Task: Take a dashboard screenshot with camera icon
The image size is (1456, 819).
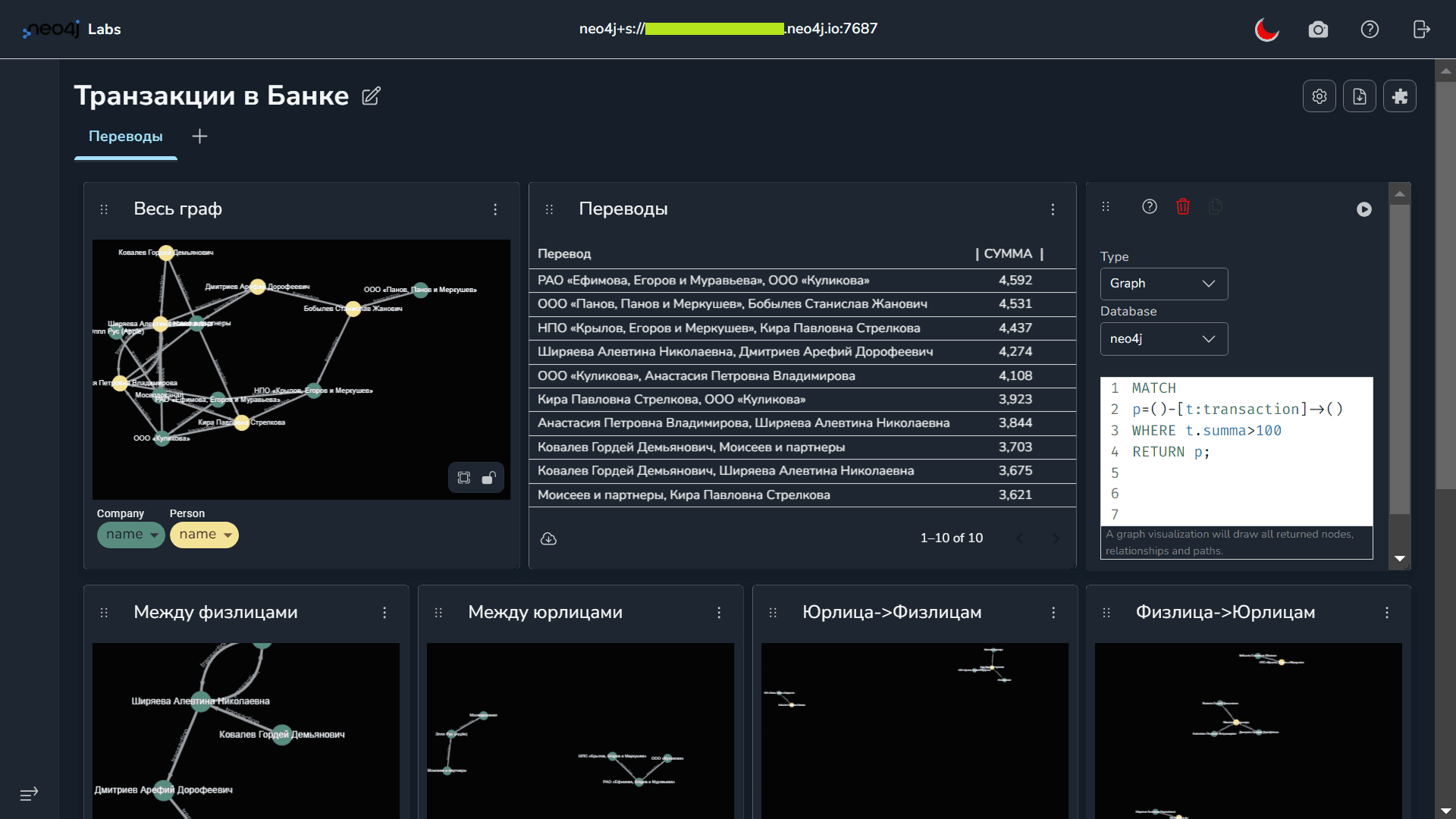Action: pos(1318,30)
